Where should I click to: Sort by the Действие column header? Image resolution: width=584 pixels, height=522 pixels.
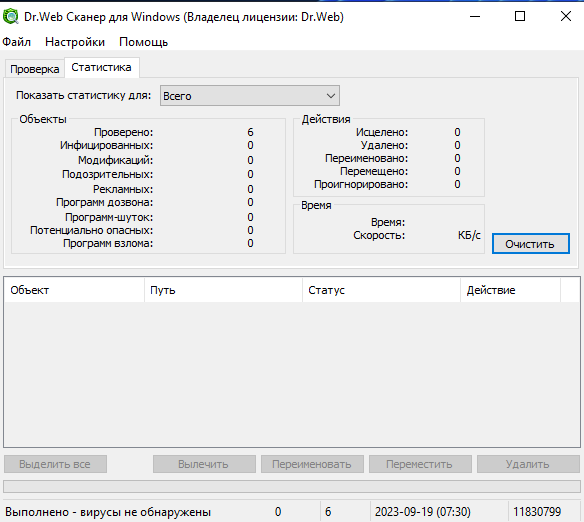coord(510,290)
